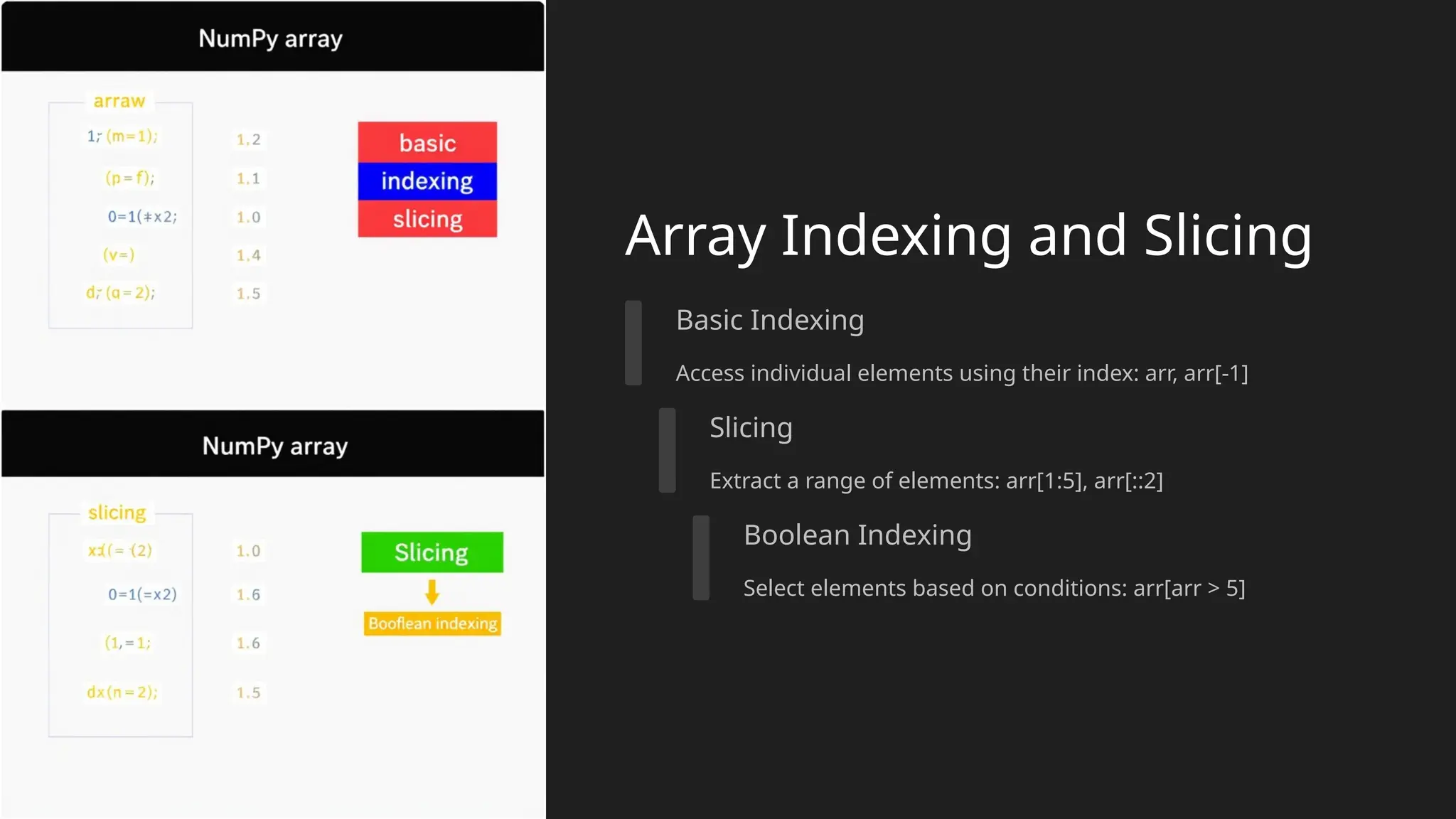Click the entry 'd; (a=2);'

pos(120,292)
